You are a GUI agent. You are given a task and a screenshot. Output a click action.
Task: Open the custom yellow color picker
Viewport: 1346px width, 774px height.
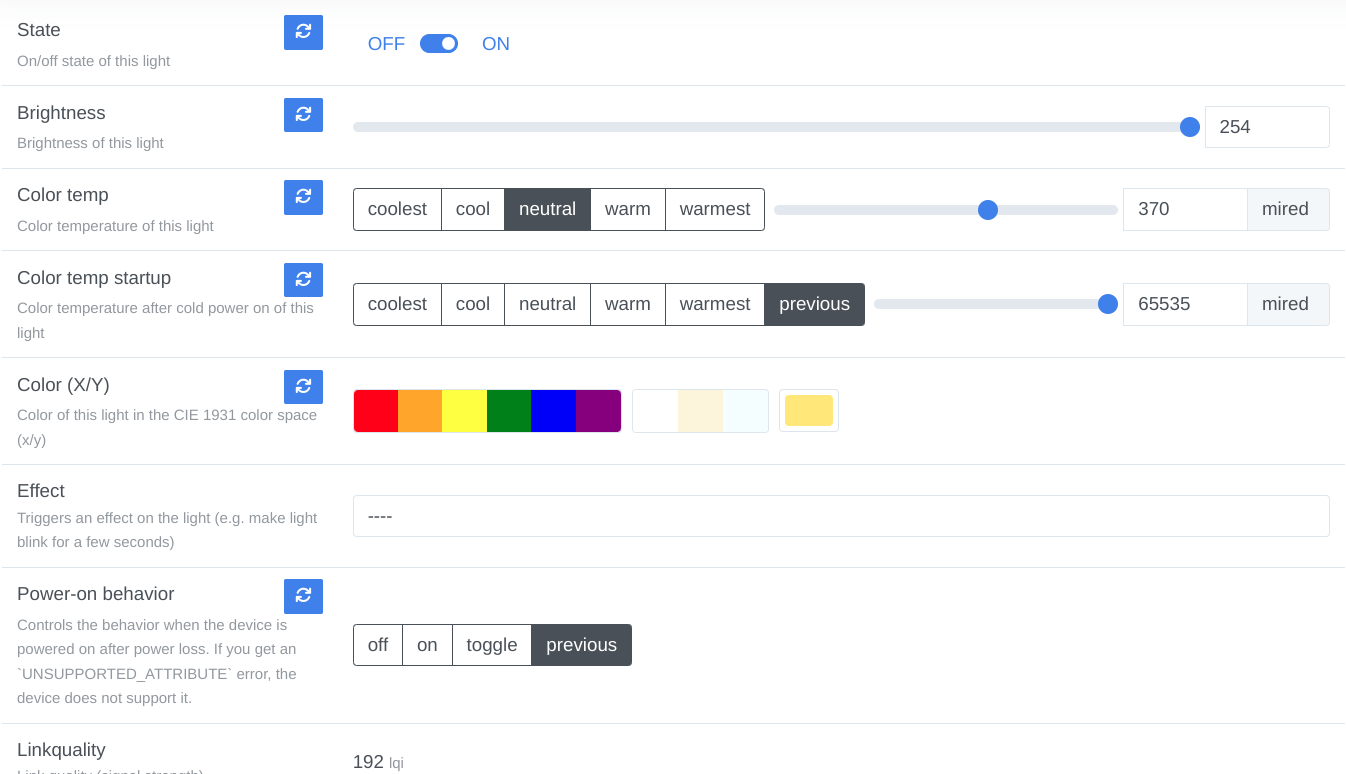click(x=809, y=411)
